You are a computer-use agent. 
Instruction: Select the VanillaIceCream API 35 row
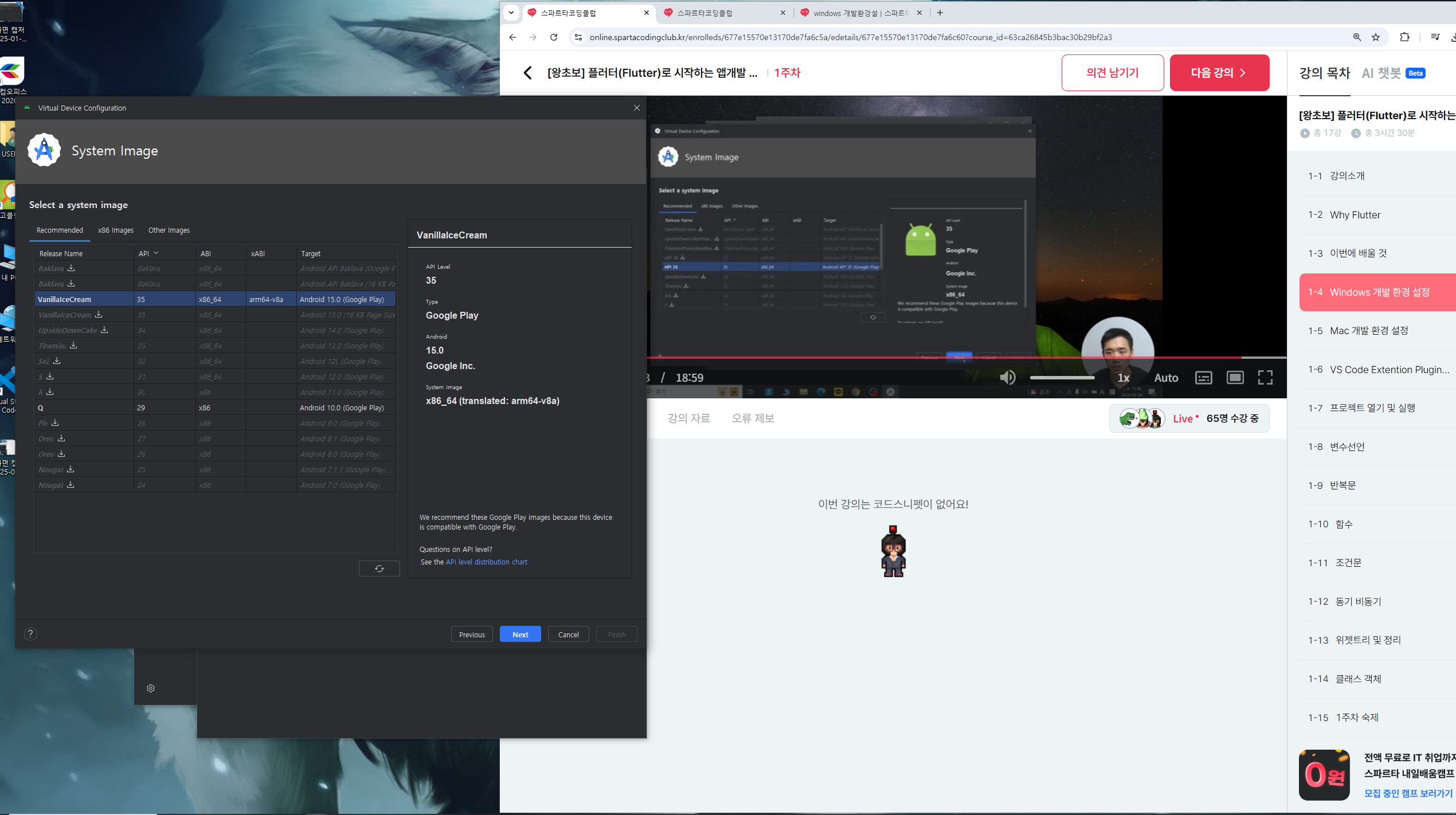pyautogui.click(x=215, y=299)
